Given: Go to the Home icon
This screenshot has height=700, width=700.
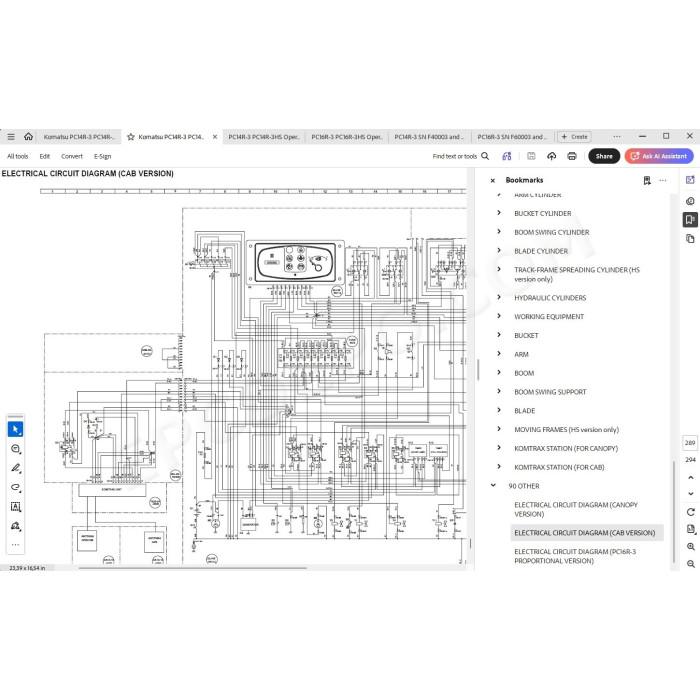Looking at the screenshot, I should pos(28,137).
